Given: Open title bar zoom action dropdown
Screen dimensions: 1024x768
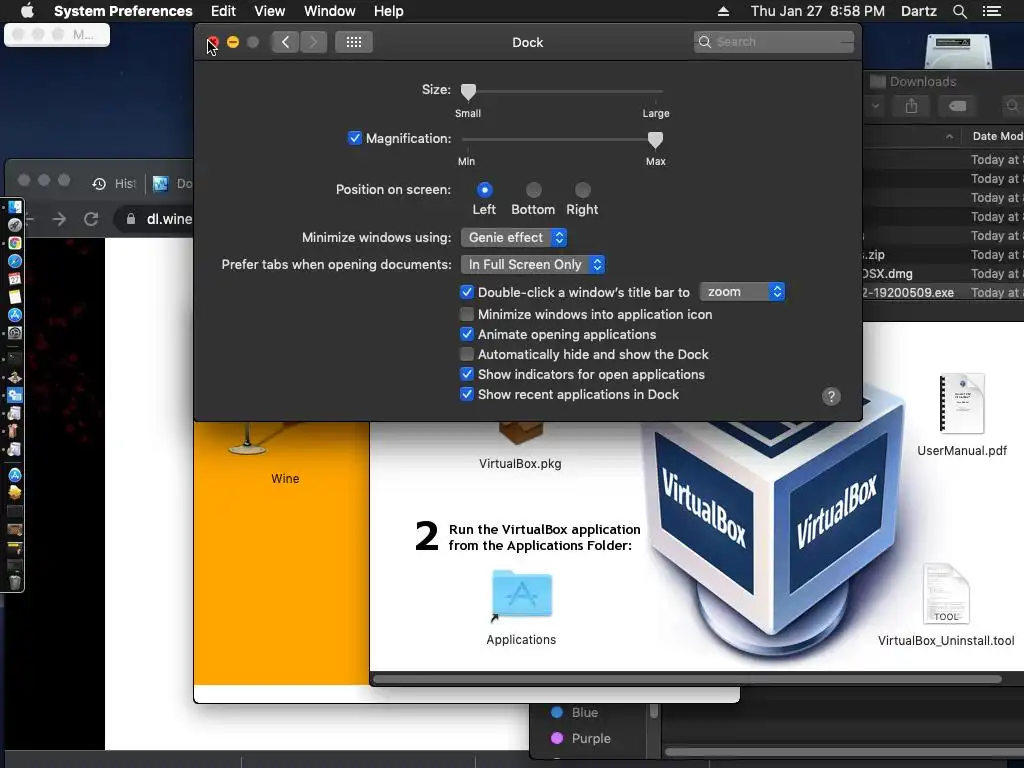Looking at the screenshot, I should point(742,292).
